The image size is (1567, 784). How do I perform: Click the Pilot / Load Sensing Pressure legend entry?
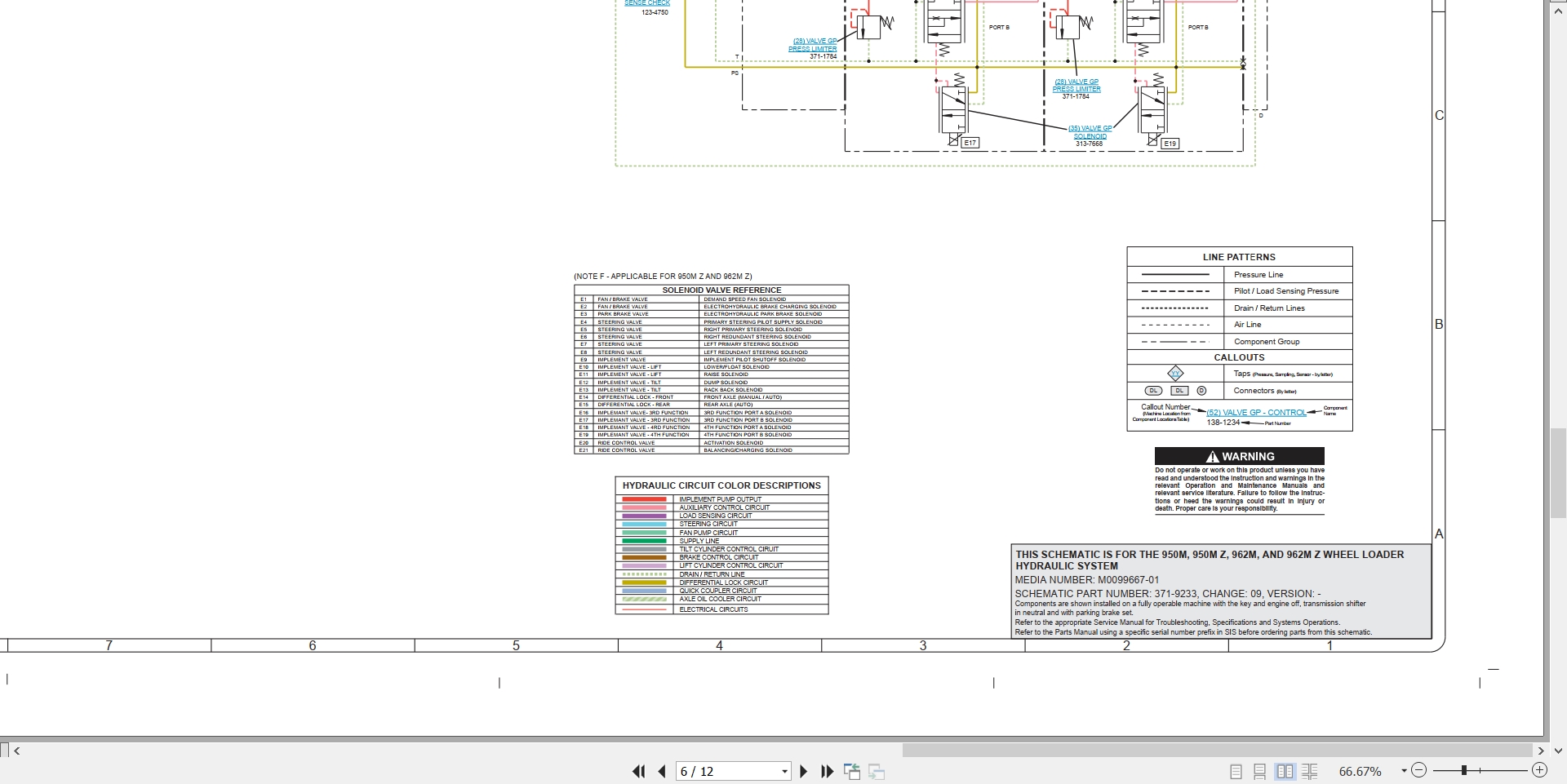[x=1286, y=291]
